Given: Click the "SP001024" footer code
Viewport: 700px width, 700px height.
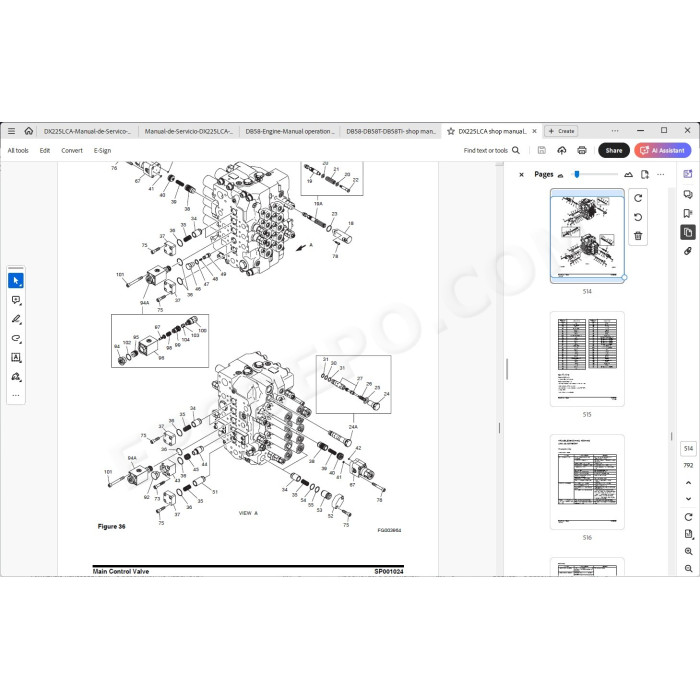Looking at the screenshot, I should click(x=389, y=571).
